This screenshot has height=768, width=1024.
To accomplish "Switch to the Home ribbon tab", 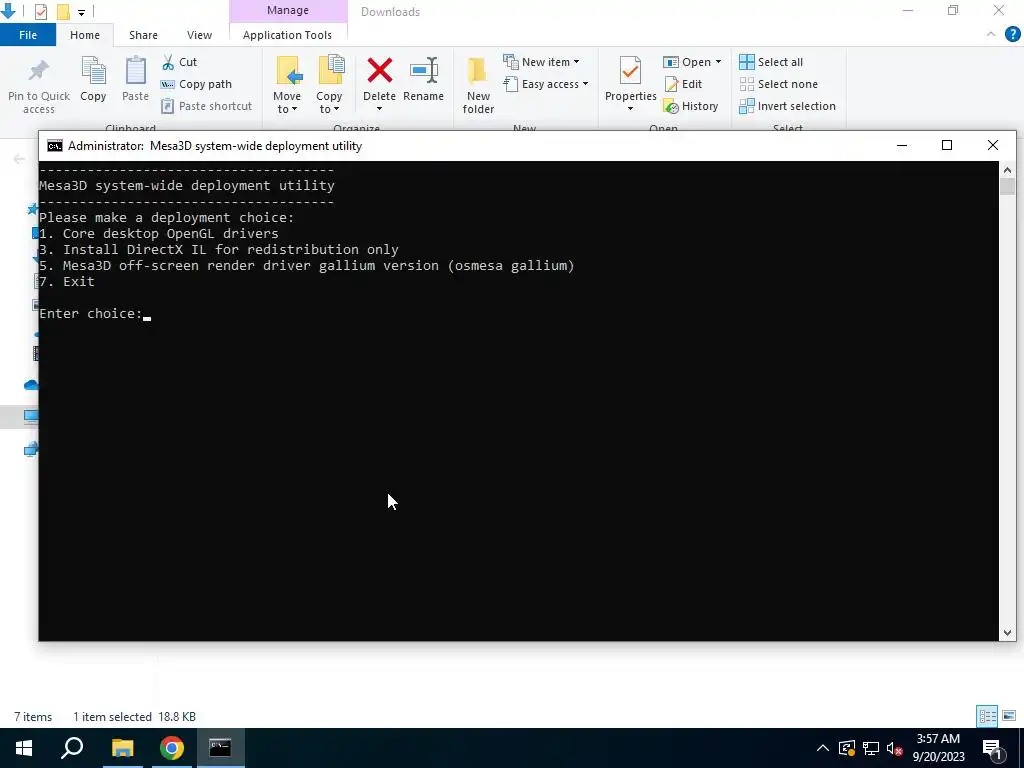I will (x=85, y=35).
